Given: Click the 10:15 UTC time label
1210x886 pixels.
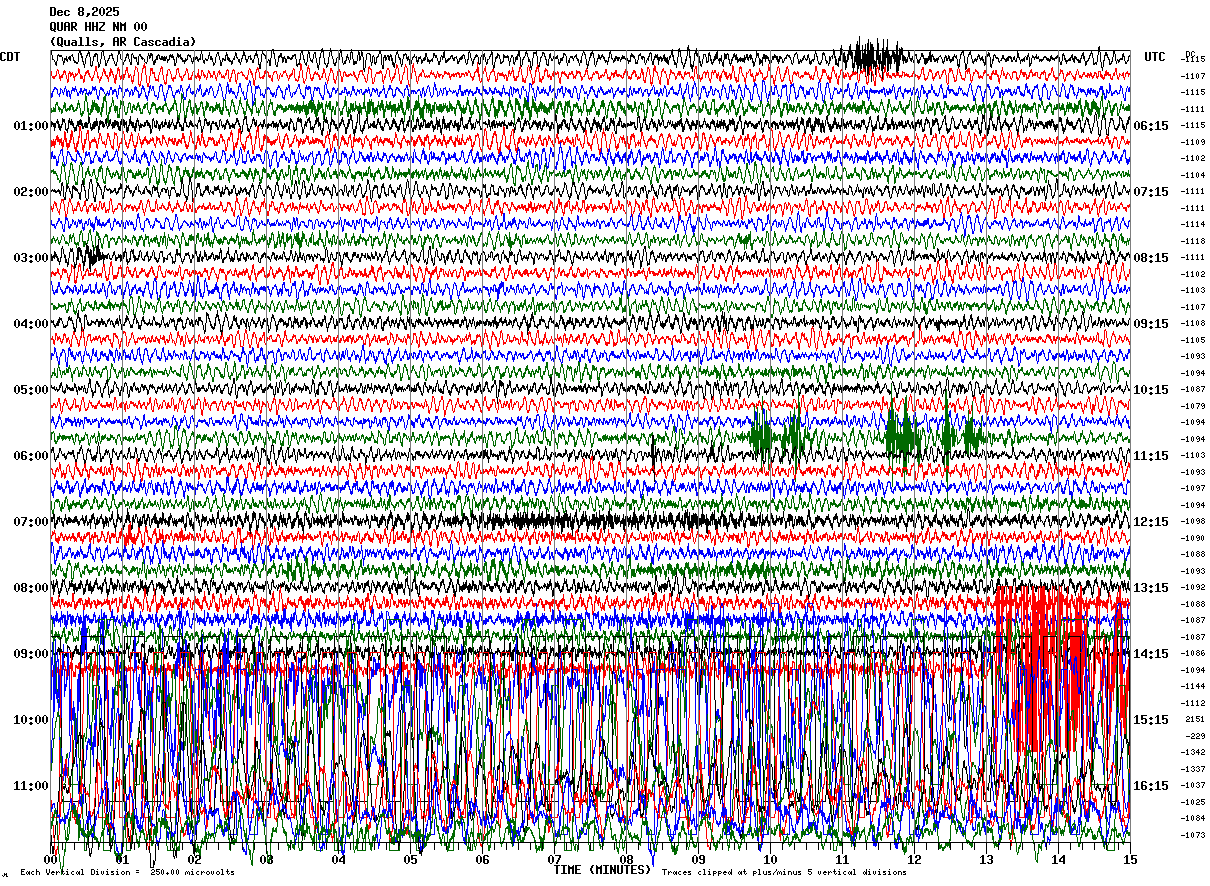Looking at the screenshot, I should (1152, 390).
